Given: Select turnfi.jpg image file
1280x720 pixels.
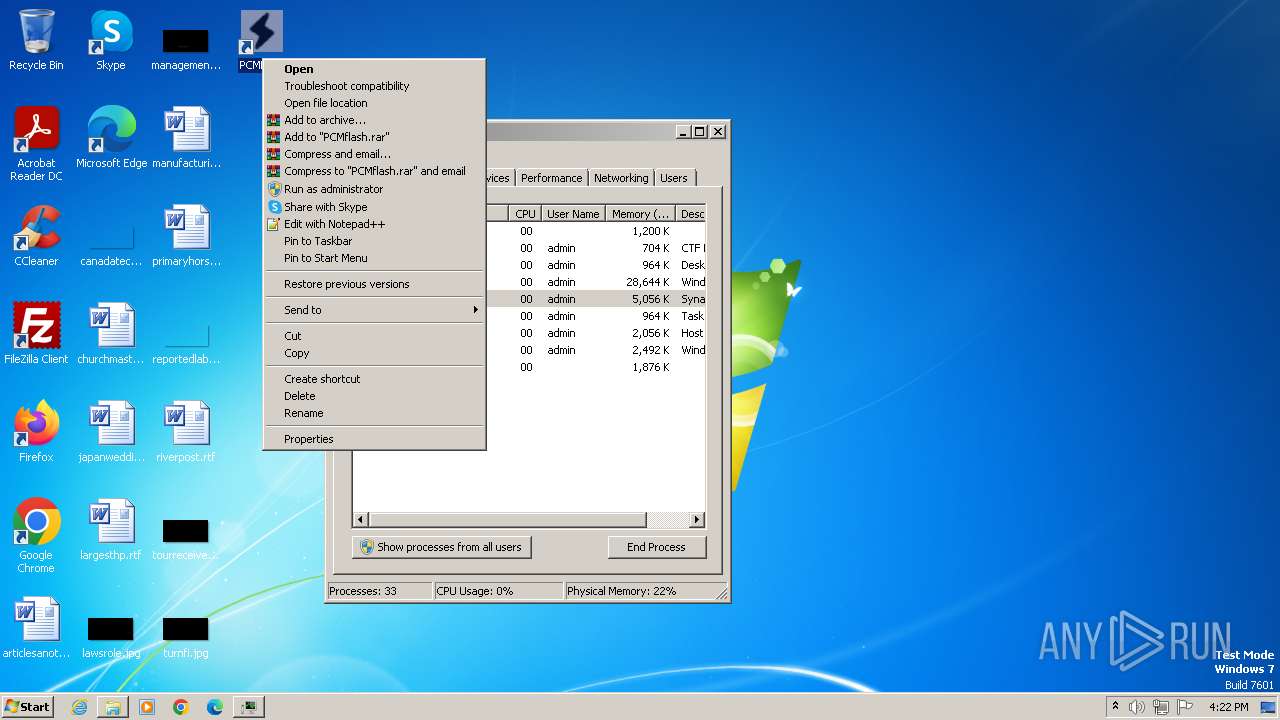Looking at the screenshot, I should tap(186, 634).
